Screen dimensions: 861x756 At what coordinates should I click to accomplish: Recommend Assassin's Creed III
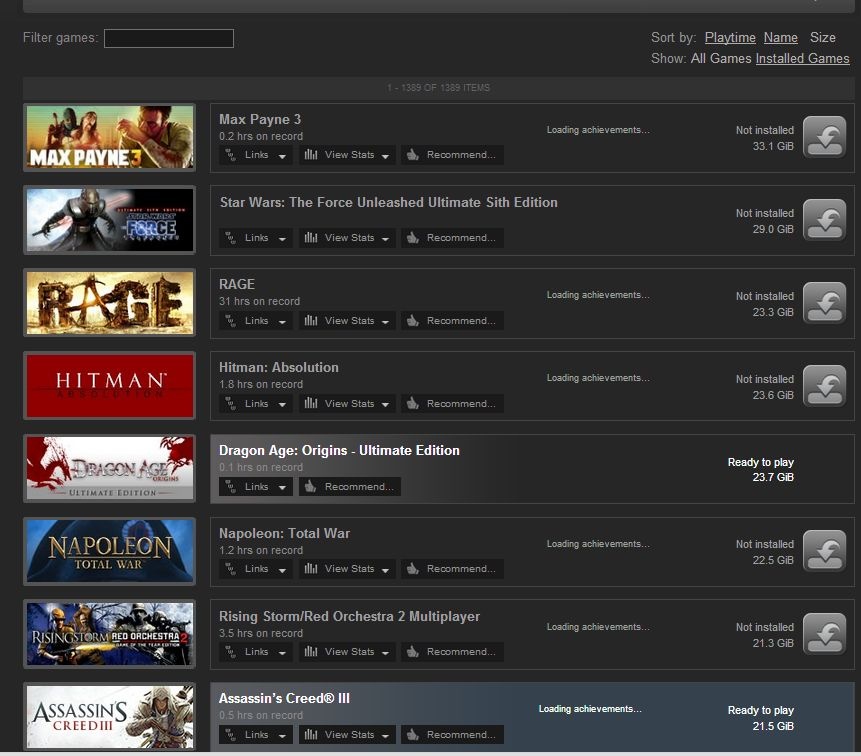click(x=452, y=735)
